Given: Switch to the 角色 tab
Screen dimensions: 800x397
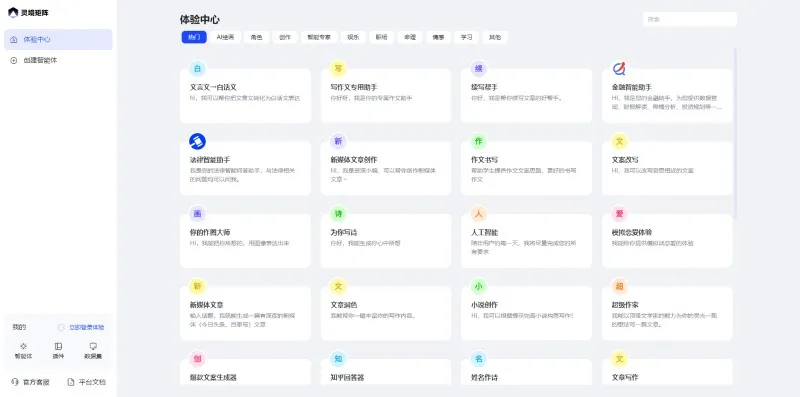Looking at the screenshot, I should [256, 37].
